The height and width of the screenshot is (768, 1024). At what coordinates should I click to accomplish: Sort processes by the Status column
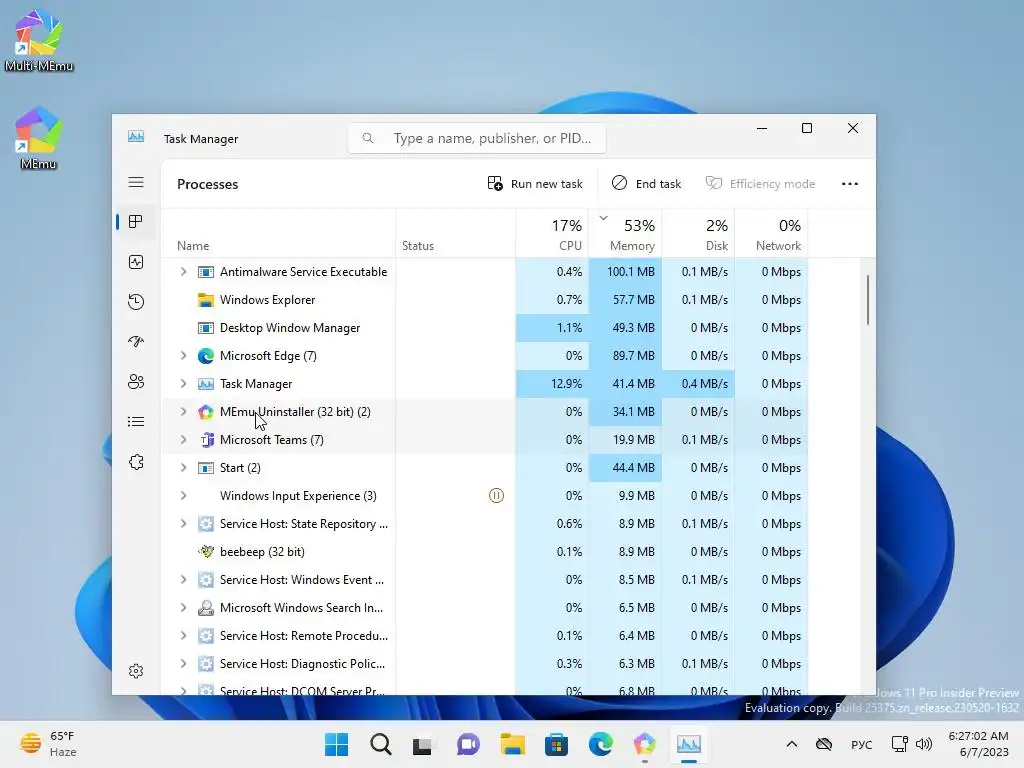point(455,233)
